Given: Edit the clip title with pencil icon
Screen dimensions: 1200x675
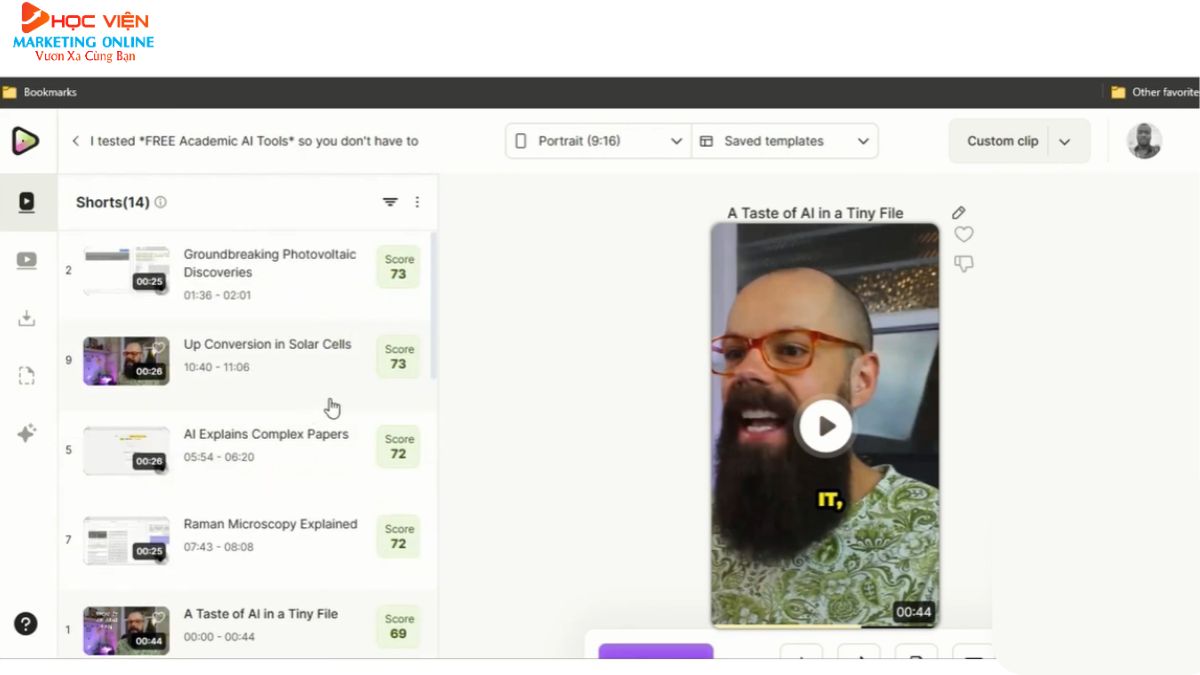Looking at the screenshot, I should (x=958, y=213).
